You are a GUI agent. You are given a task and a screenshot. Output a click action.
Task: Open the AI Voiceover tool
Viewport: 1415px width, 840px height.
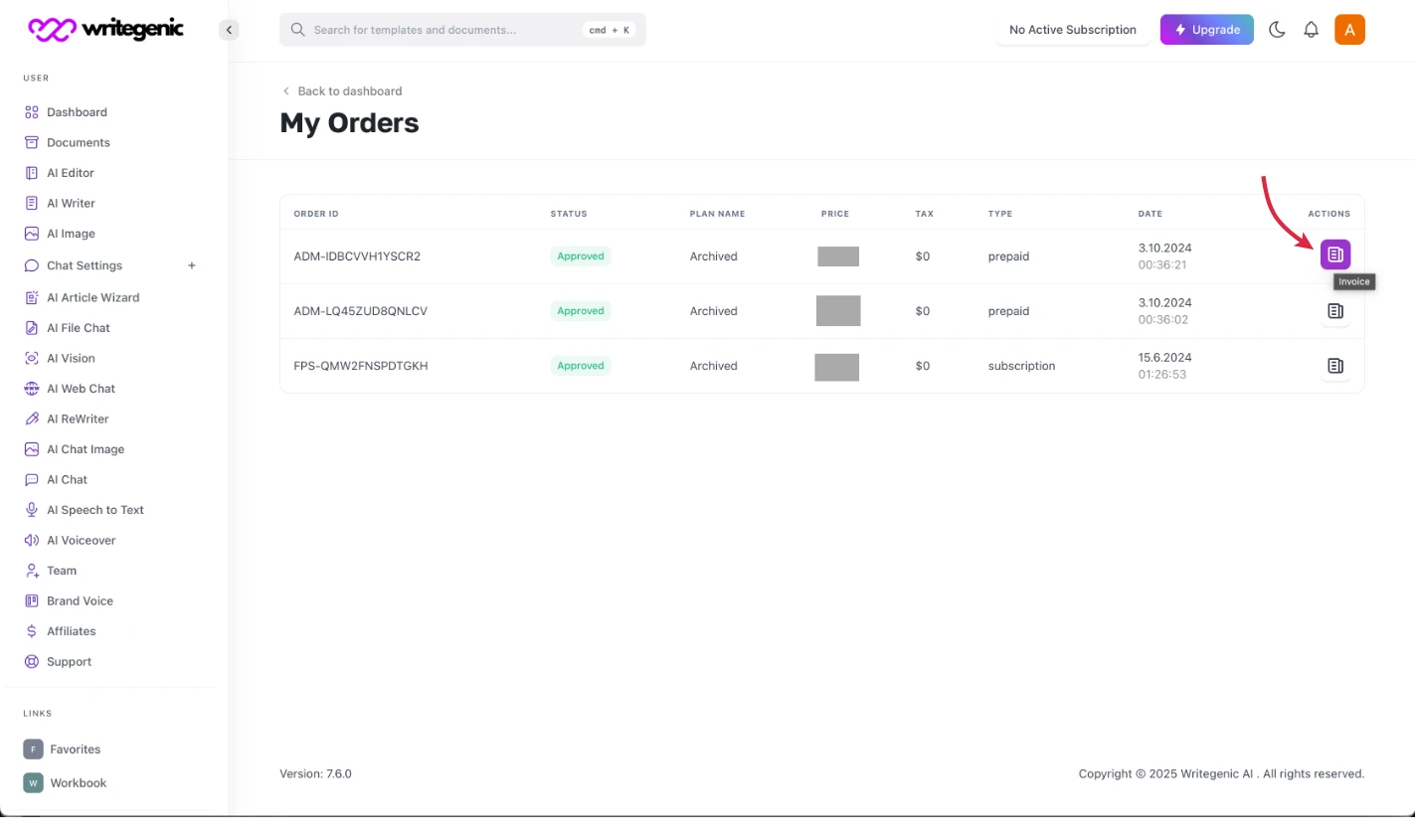(x=81, y=541)
